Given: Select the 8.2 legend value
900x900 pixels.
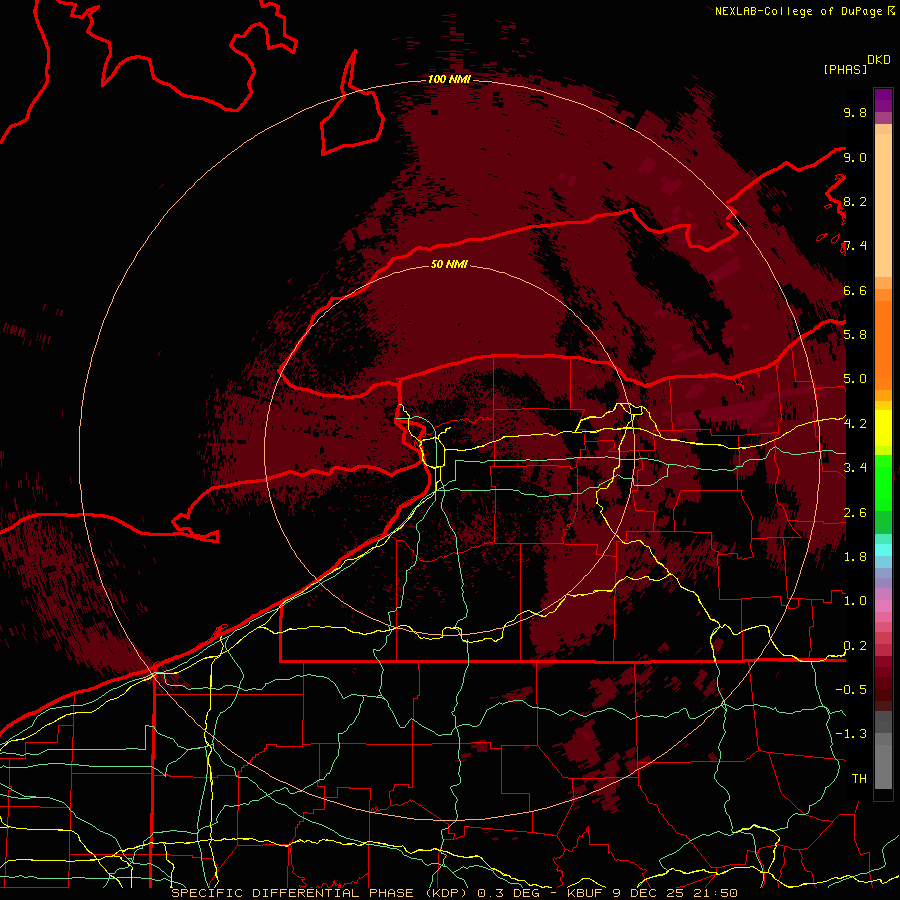Looking at the screenshot, I should pyautogui.click(x=855, y=201).
